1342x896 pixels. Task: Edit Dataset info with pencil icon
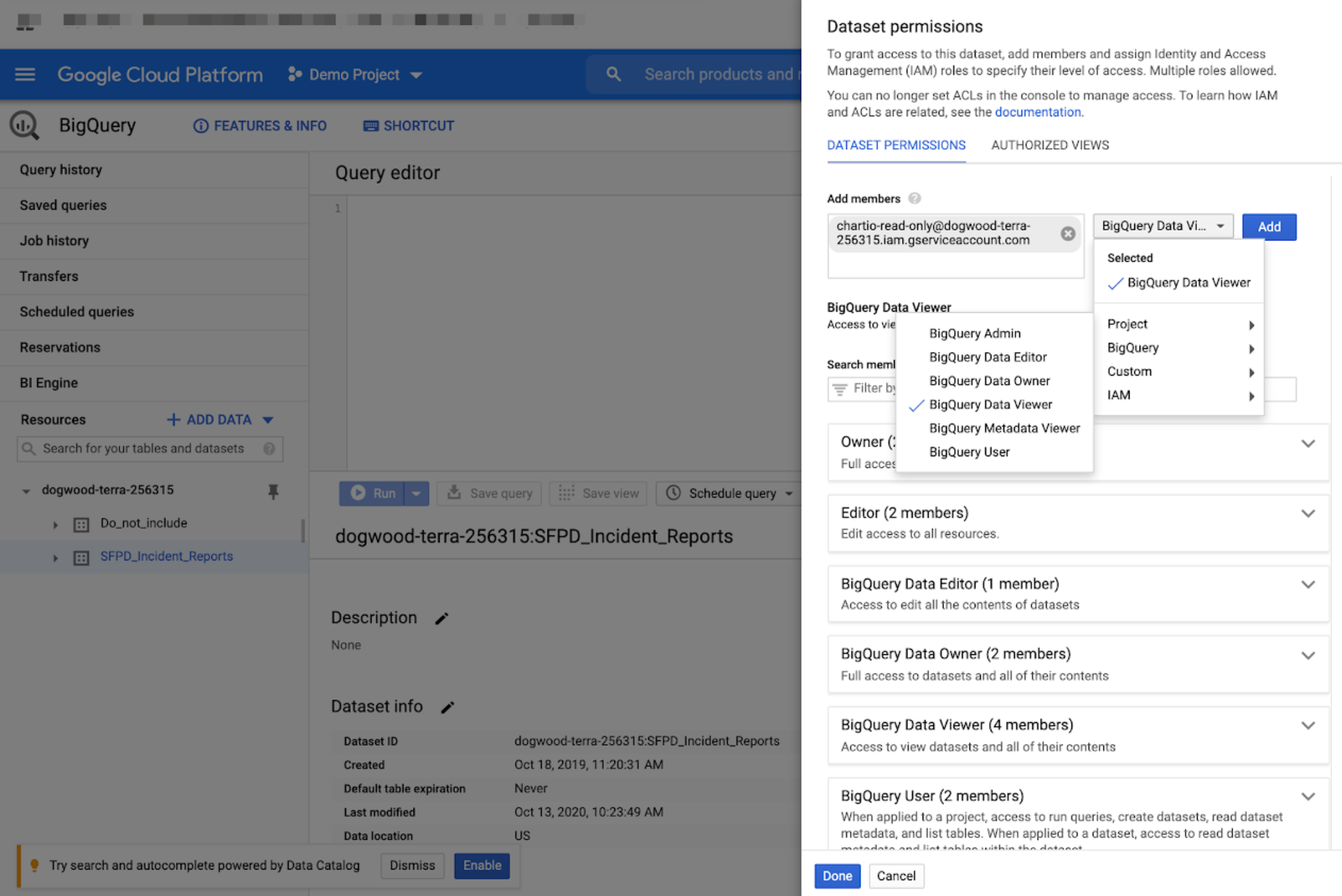coord(447,707)
